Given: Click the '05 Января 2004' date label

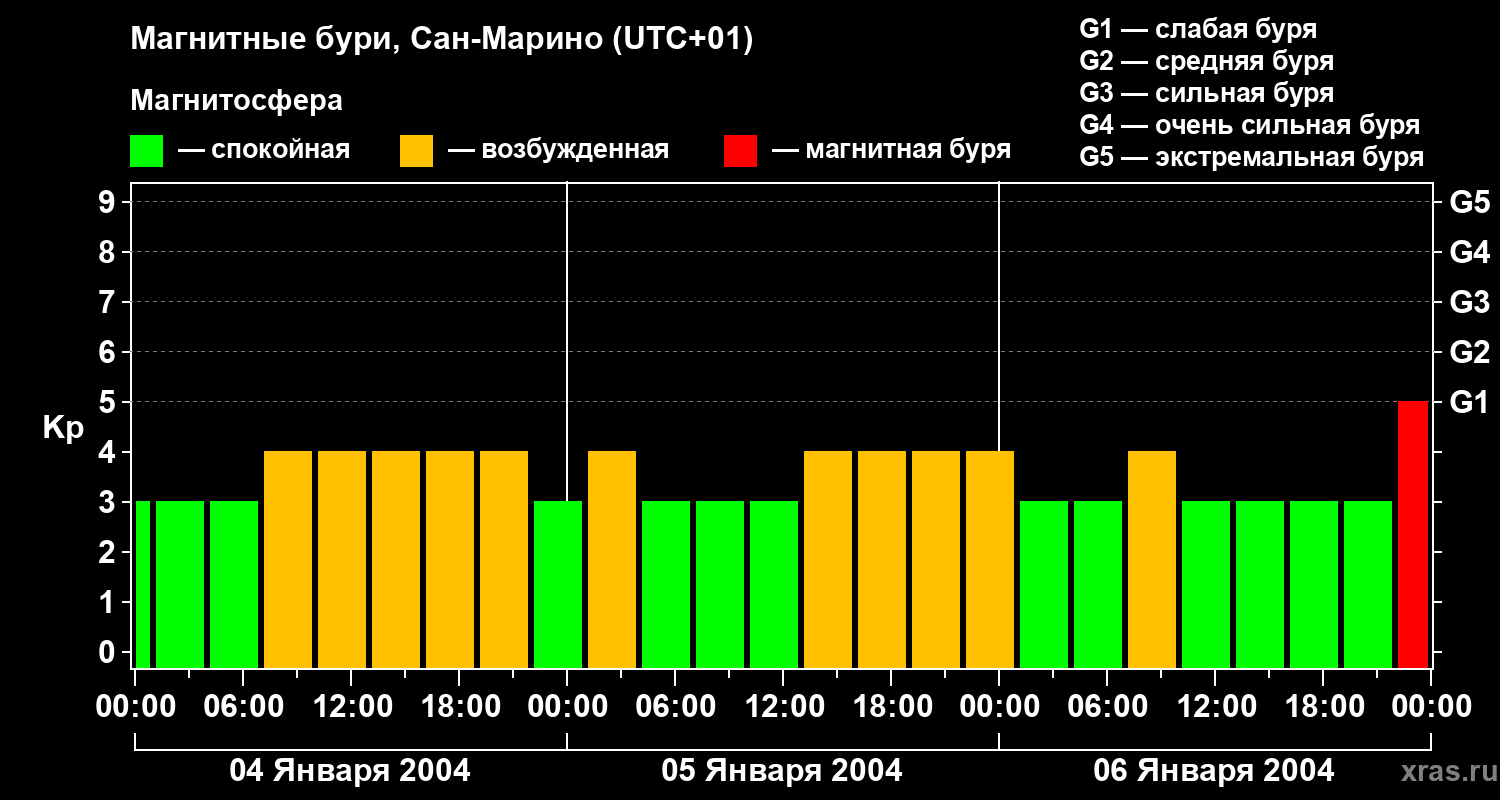Looking at the screenshot, I should [782, 771].
